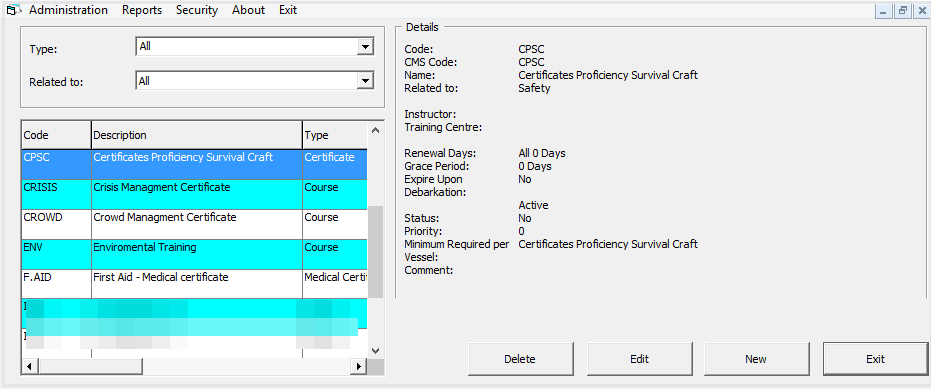Click the Certificate type cell of CPSC
Viewport: 931px width, 389px height.
[335, 164]
